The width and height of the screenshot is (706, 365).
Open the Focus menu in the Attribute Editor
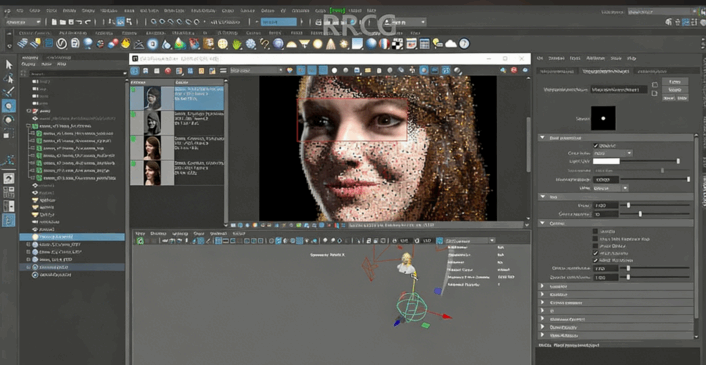click(575, 59)
